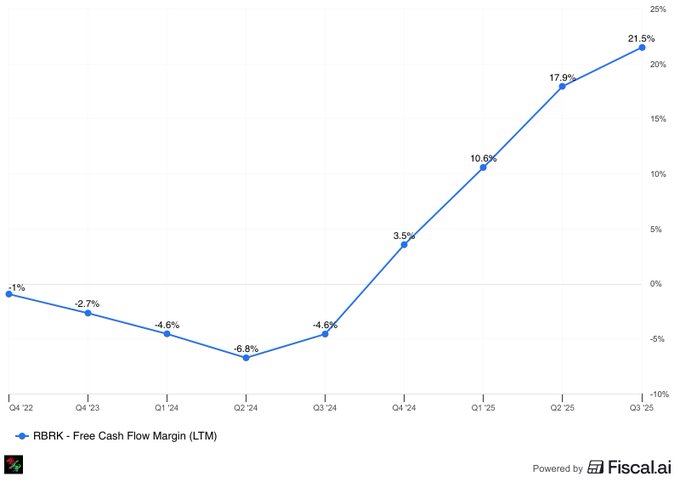Click the blue legend marker for RBRK
The width and height of the screenshot is (680, 482).
tap(22, 436)
